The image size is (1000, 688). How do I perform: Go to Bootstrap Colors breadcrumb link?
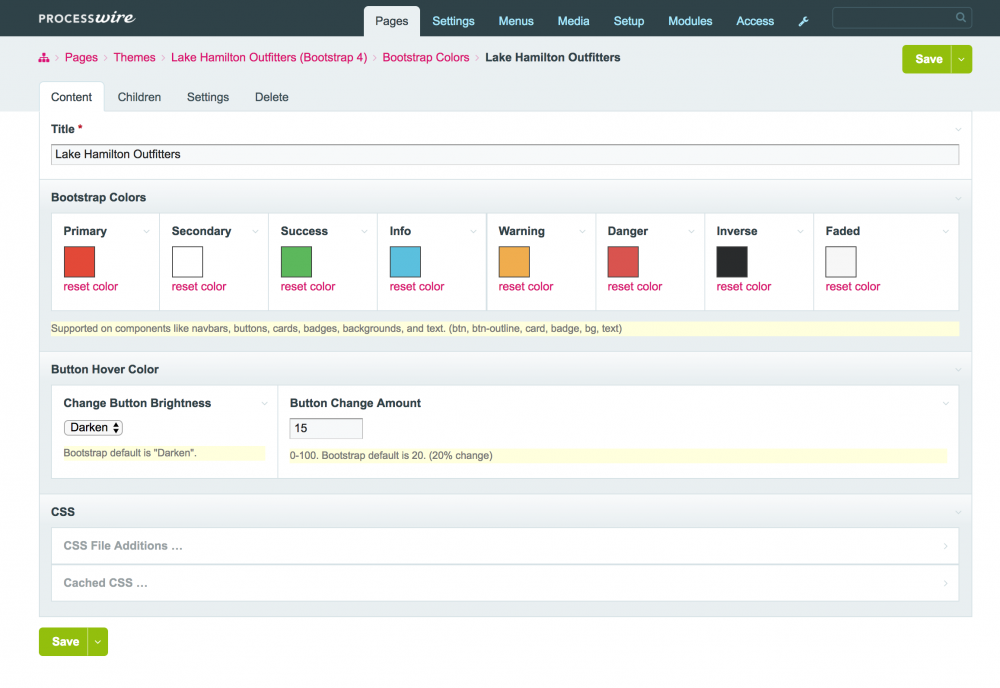click(426, 58)
